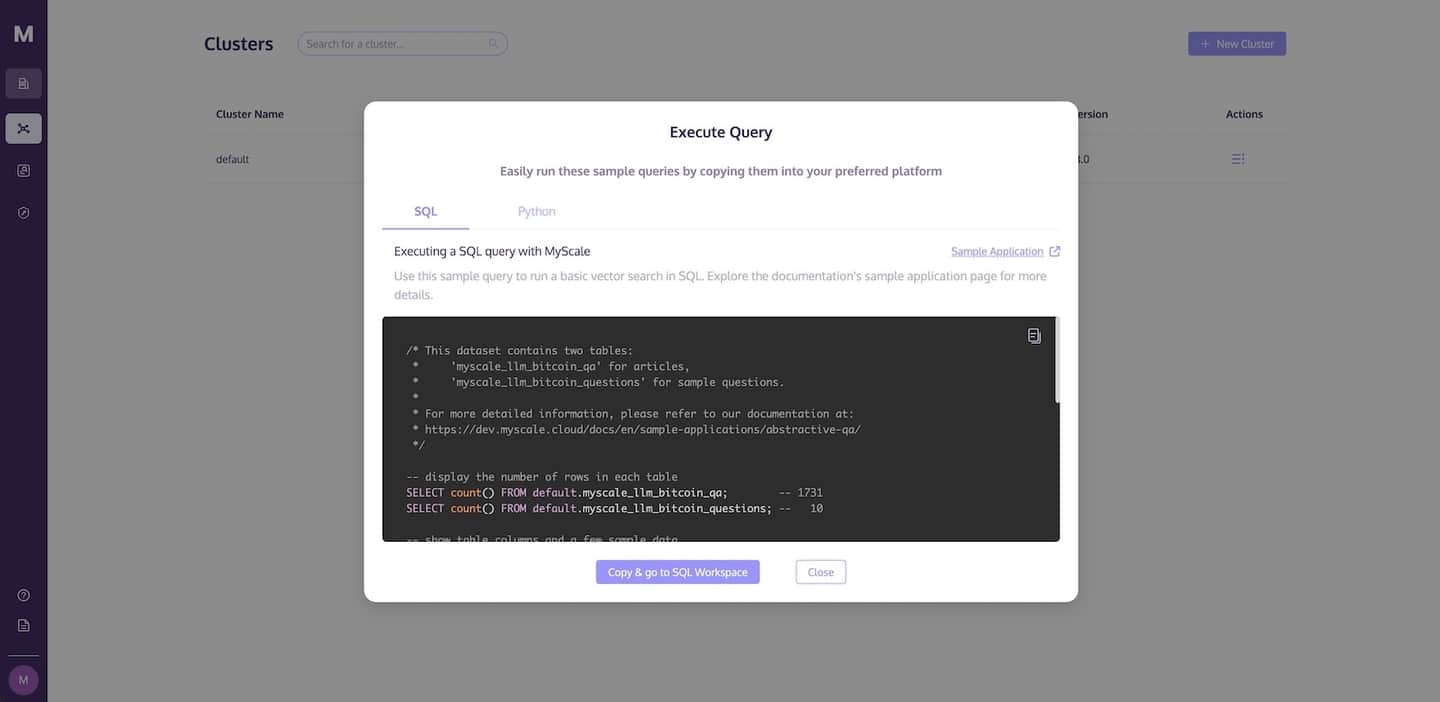Screen dimensions: 1440x702
Task: Open the help question mark icon
Action: point(23,595)
